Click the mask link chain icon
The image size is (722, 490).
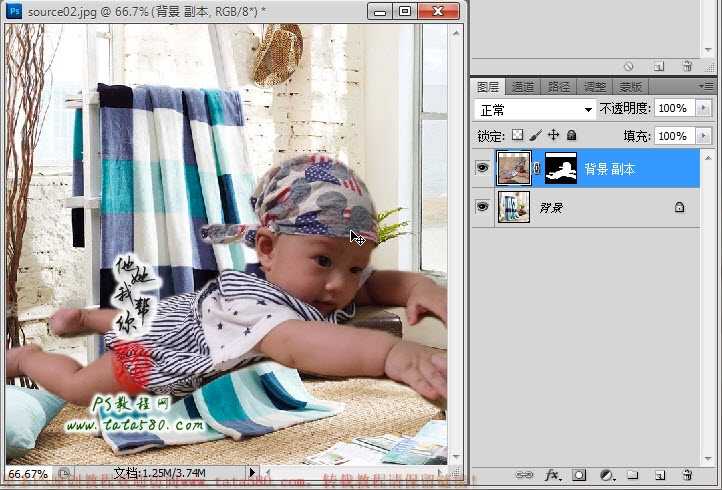tap(537, 168)
